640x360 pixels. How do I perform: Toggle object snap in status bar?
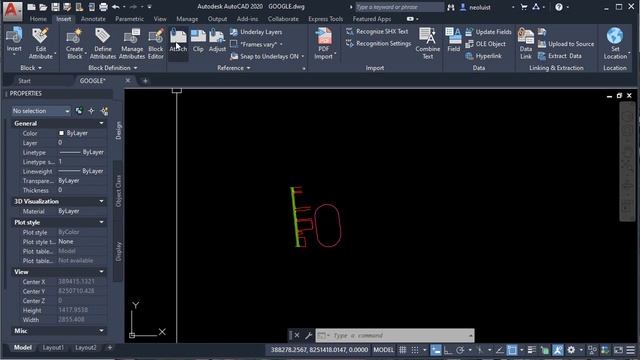coord(512,350)
